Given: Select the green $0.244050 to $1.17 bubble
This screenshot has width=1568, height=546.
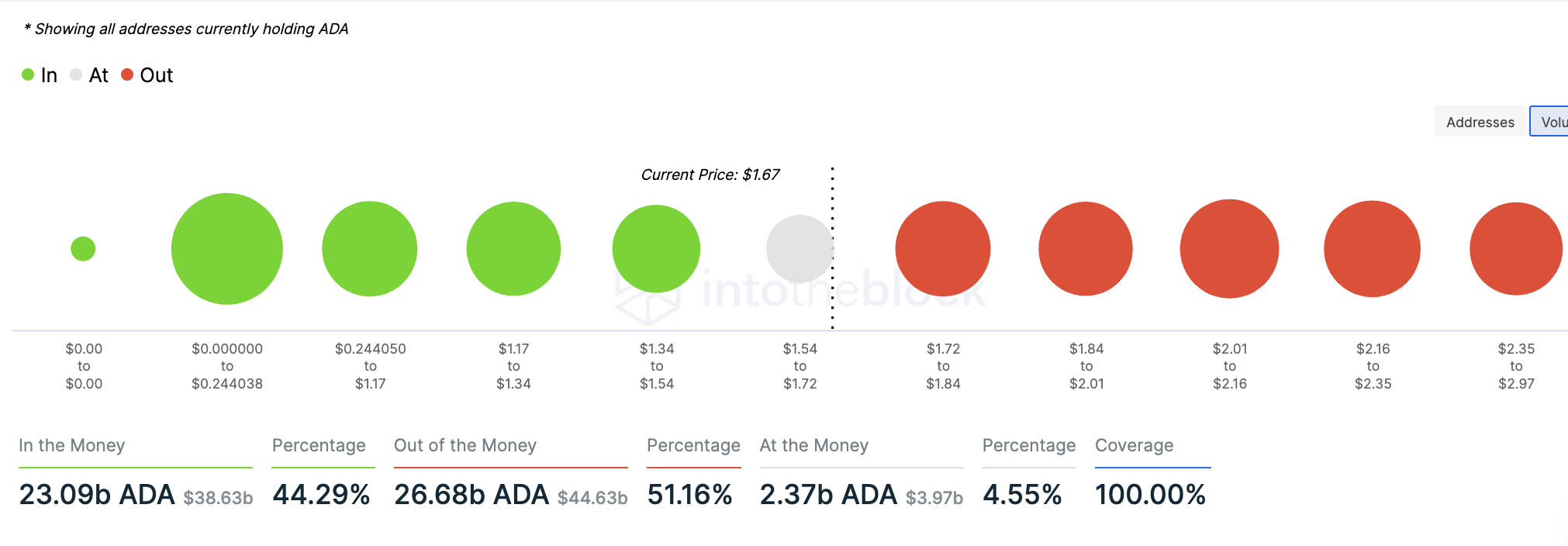Looking at the screenshot, I should pos(370,249).
